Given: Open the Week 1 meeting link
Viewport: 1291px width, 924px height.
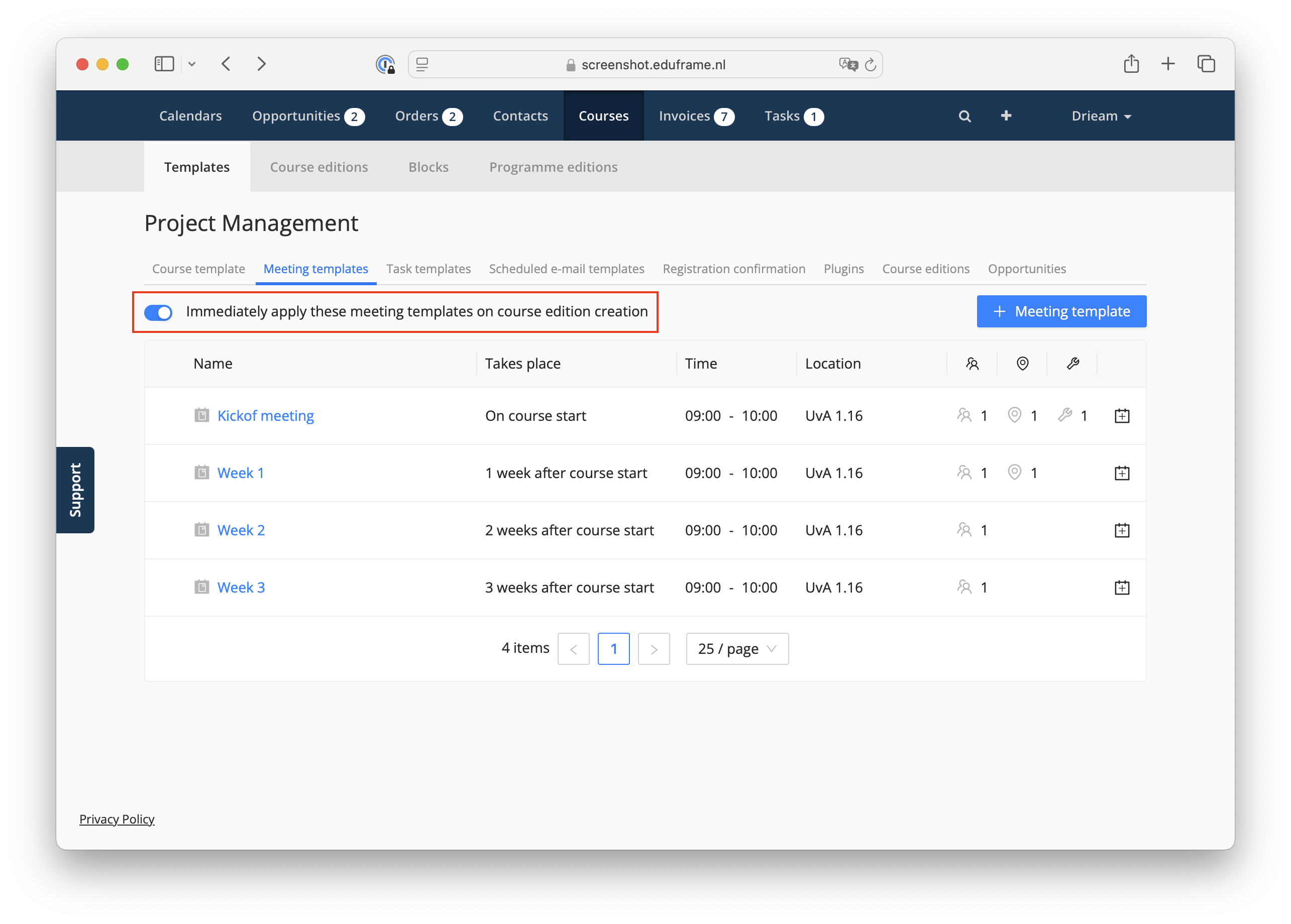Looking at the screenshot, I should click(241, 473).
